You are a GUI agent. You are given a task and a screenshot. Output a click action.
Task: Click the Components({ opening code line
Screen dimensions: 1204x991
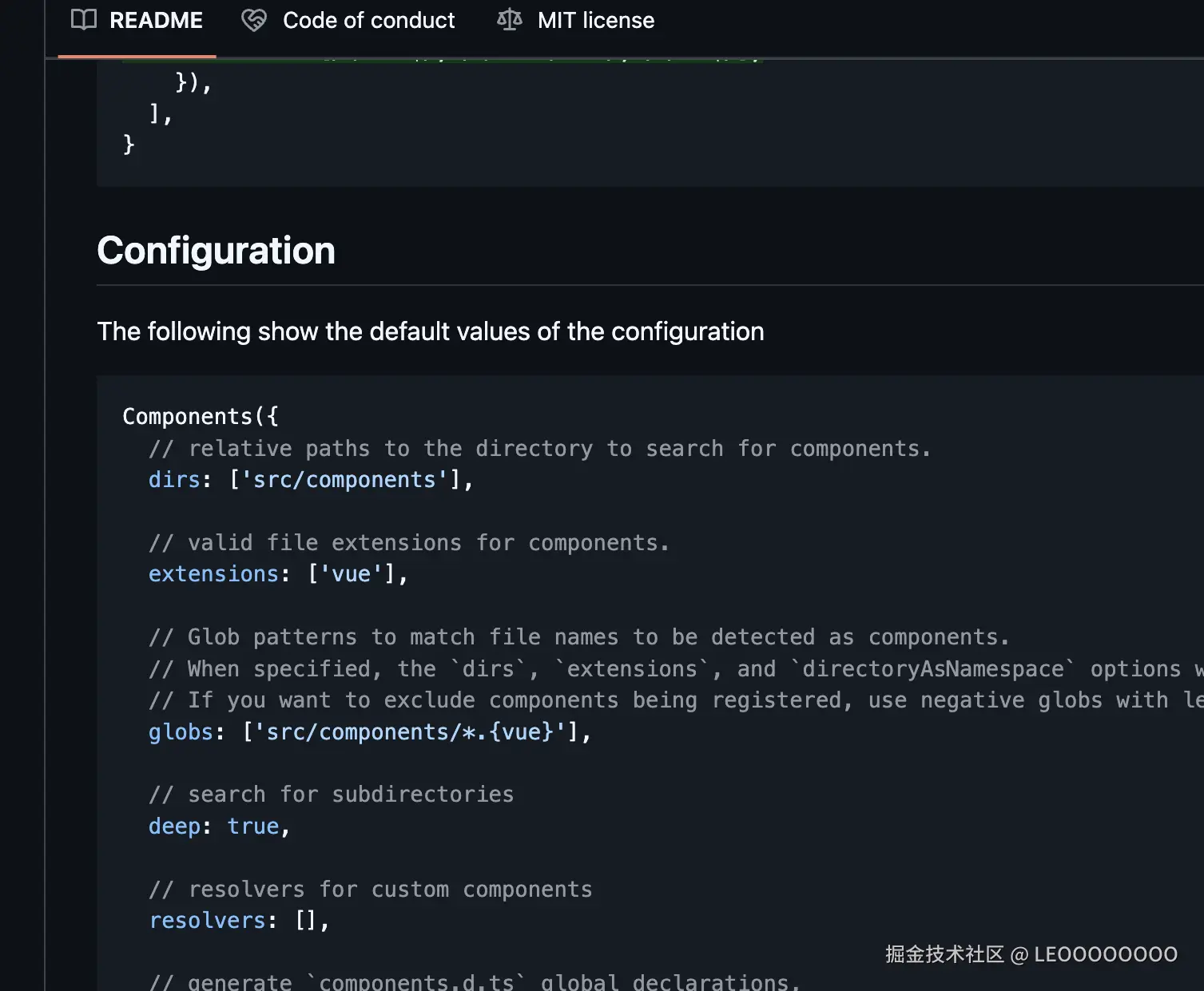200,416
